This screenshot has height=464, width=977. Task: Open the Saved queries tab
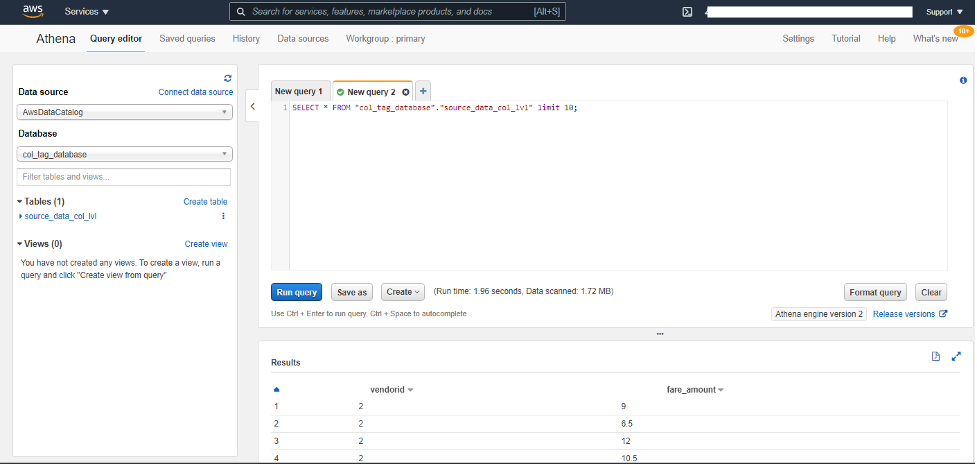pyautogui.click(x=188, y=39)
